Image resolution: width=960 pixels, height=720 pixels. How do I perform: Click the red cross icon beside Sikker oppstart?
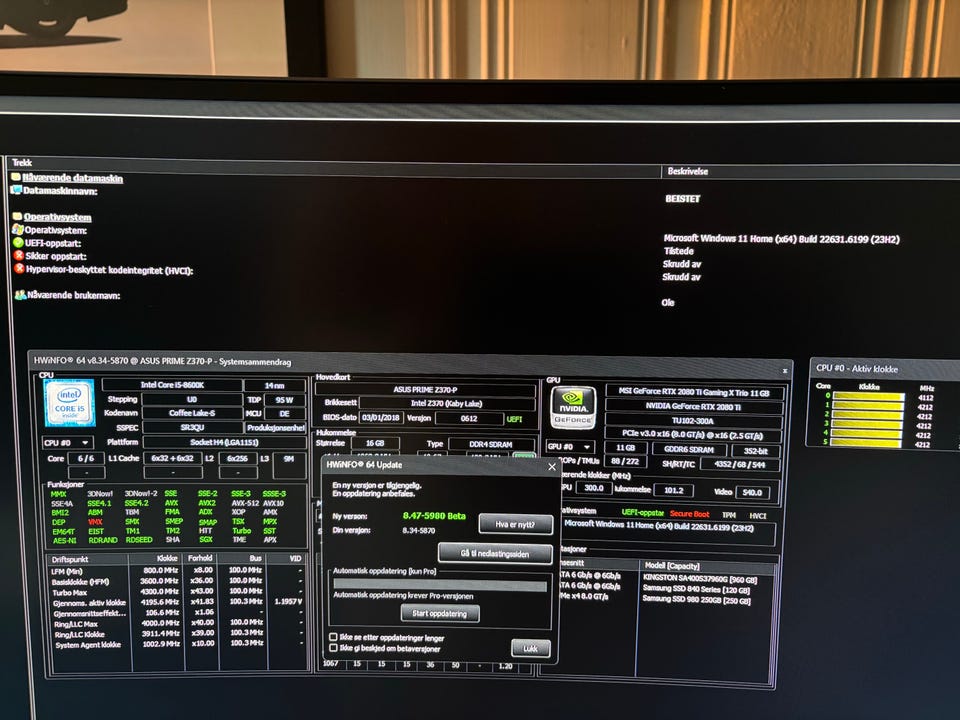point(19,255)
